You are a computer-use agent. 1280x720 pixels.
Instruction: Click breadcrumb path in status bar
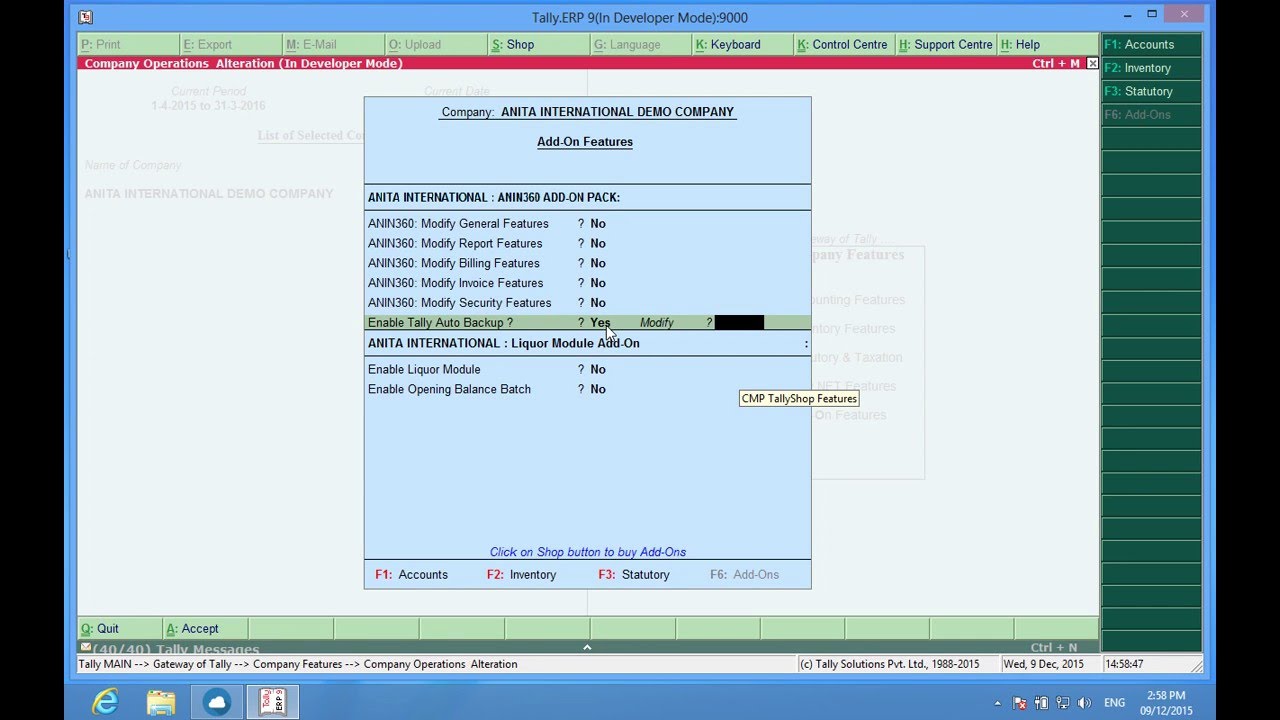(x=298, y=664)
